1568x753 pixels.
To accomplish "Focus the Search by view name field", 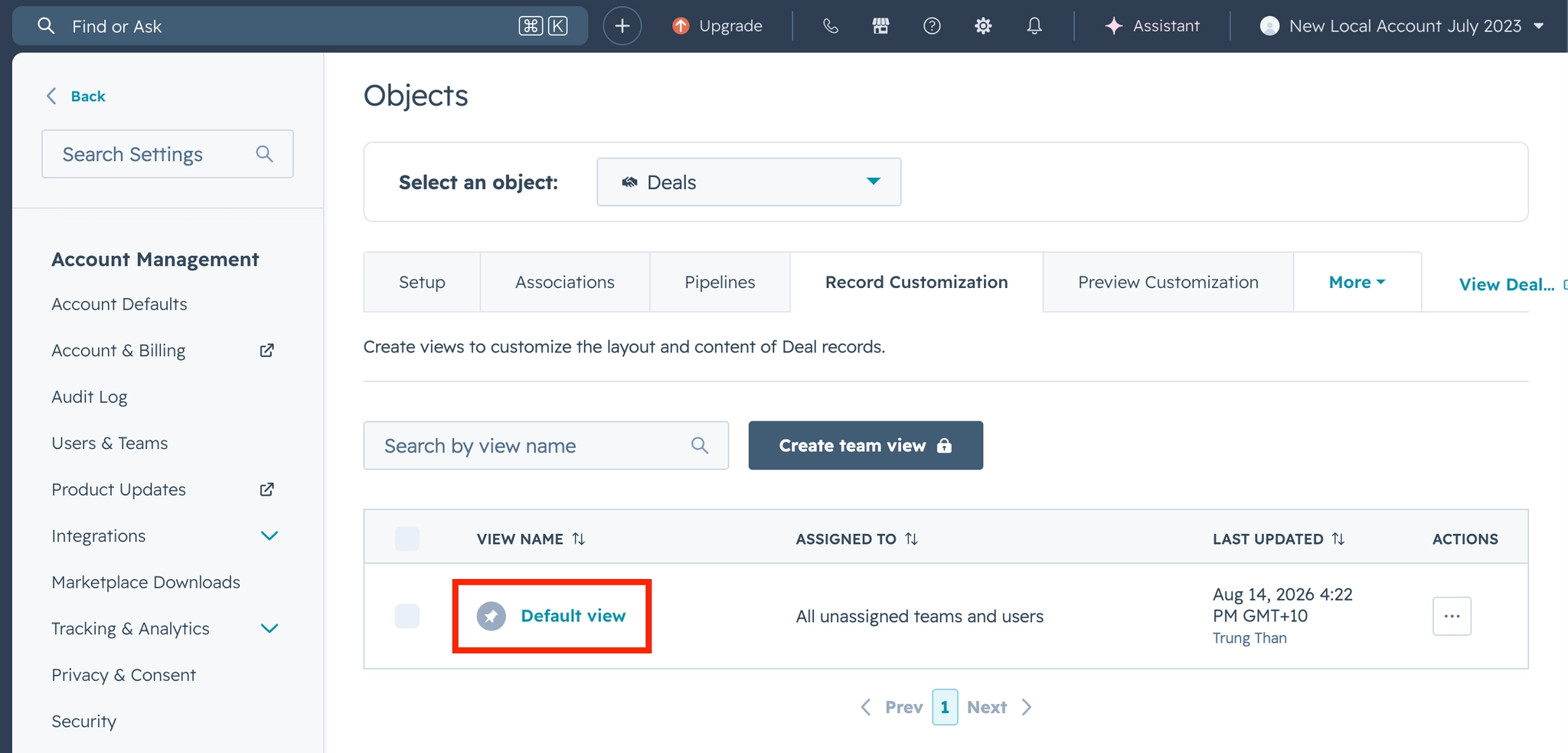I will [x=546, y=445].
